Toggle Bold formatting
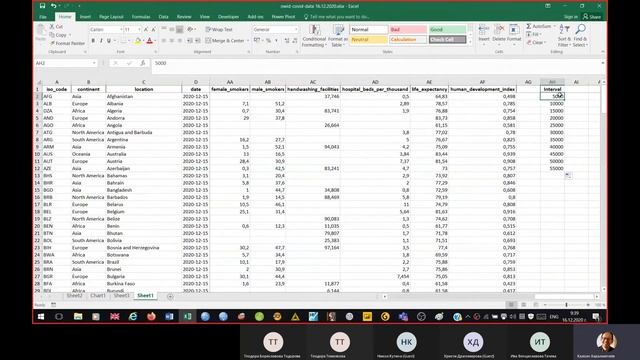 coord(93,40)
